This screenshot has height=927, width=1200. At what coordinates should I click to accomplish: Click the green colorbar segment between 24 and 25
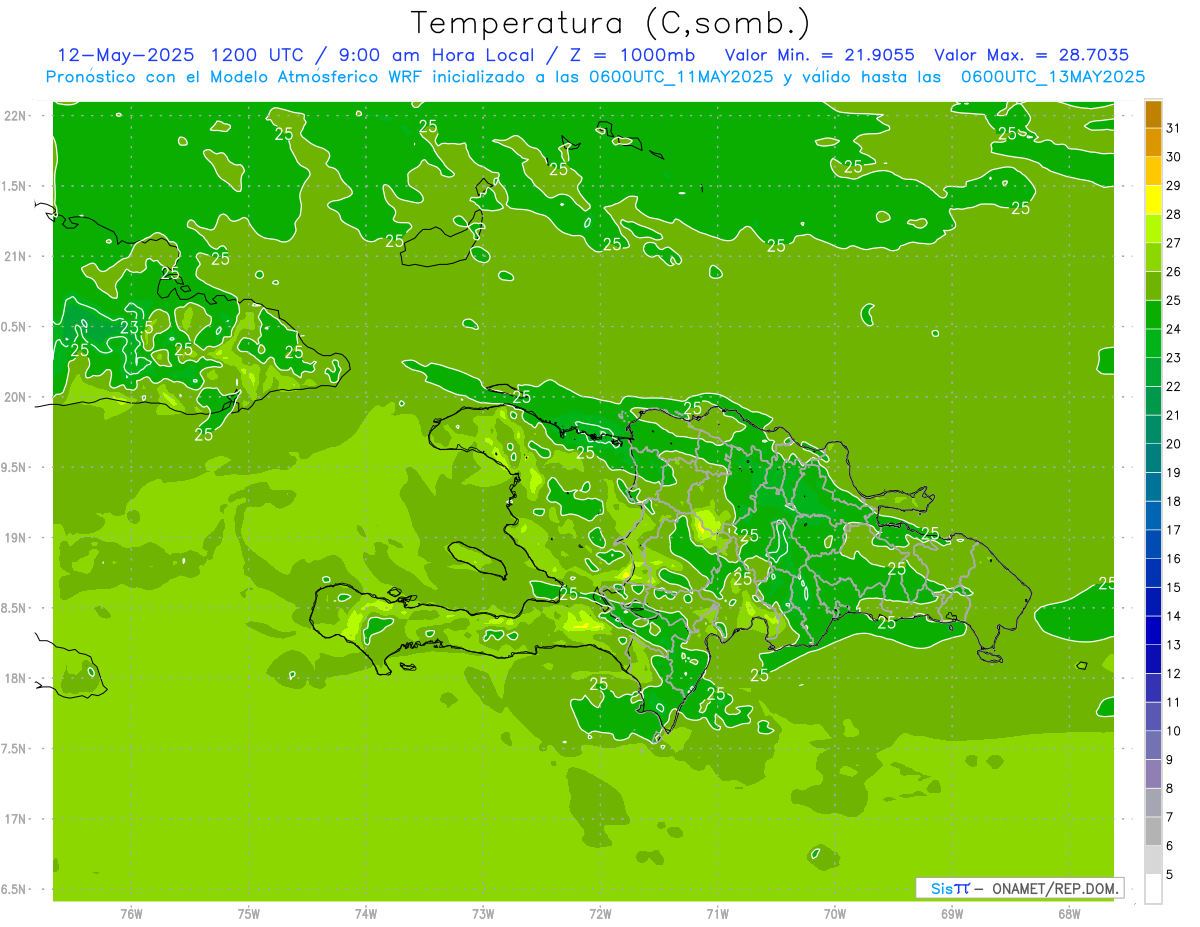click(x=1153, y=315)
